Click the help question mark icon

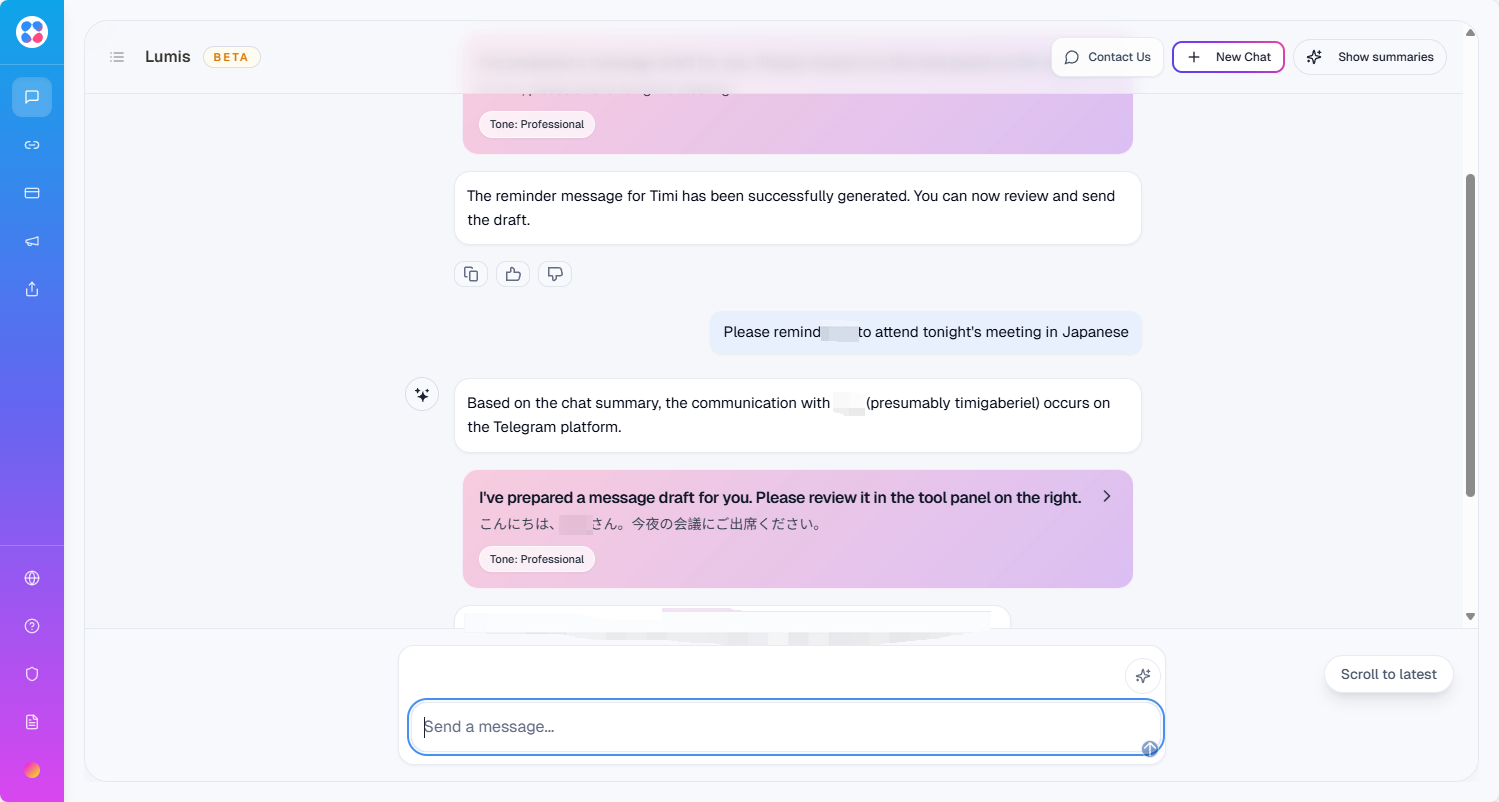click(32, 626)
